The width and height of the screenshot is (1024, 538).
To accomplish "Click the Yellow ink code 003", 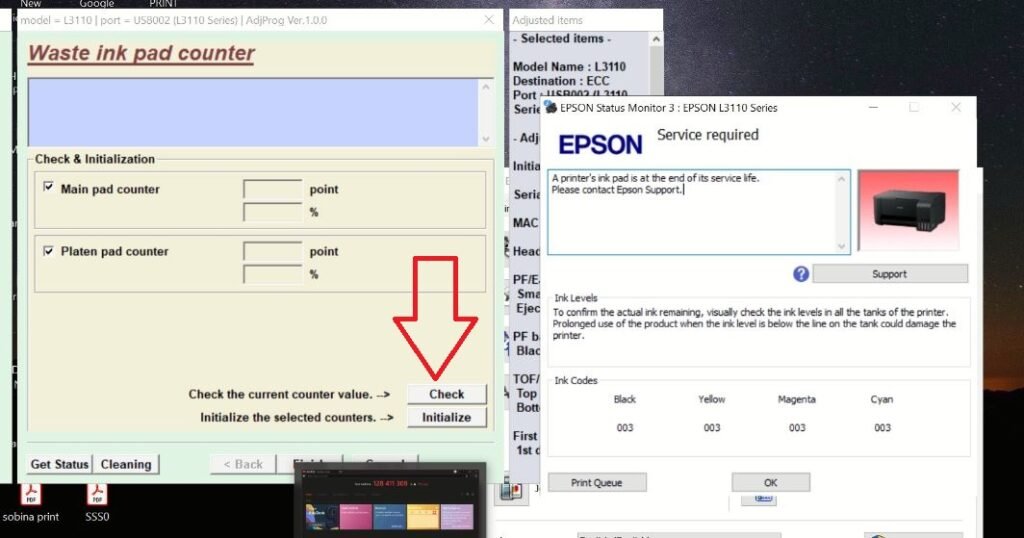I will (x=712, y=428).
